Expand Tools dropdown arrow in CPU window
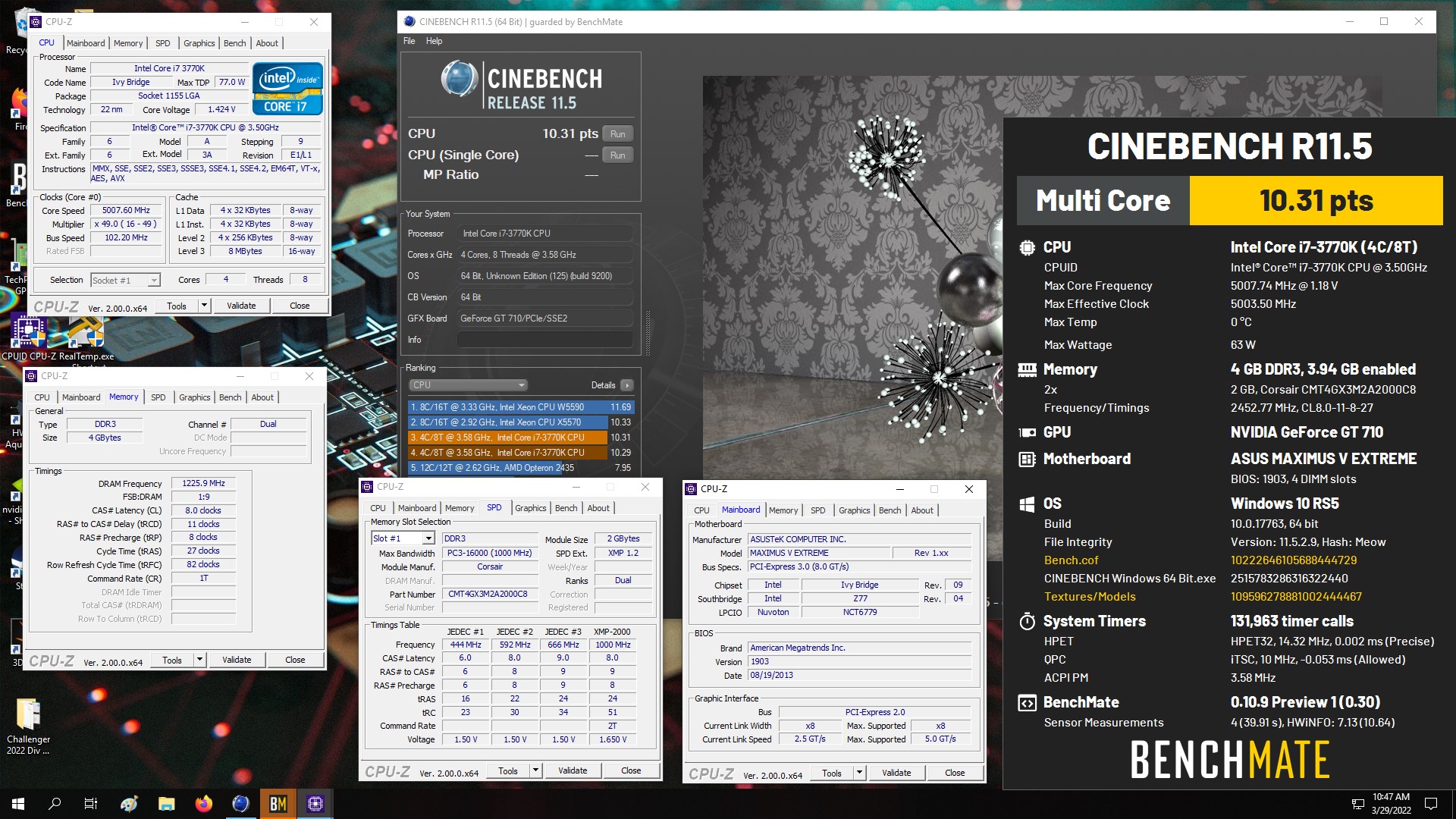 coord(203,306)
